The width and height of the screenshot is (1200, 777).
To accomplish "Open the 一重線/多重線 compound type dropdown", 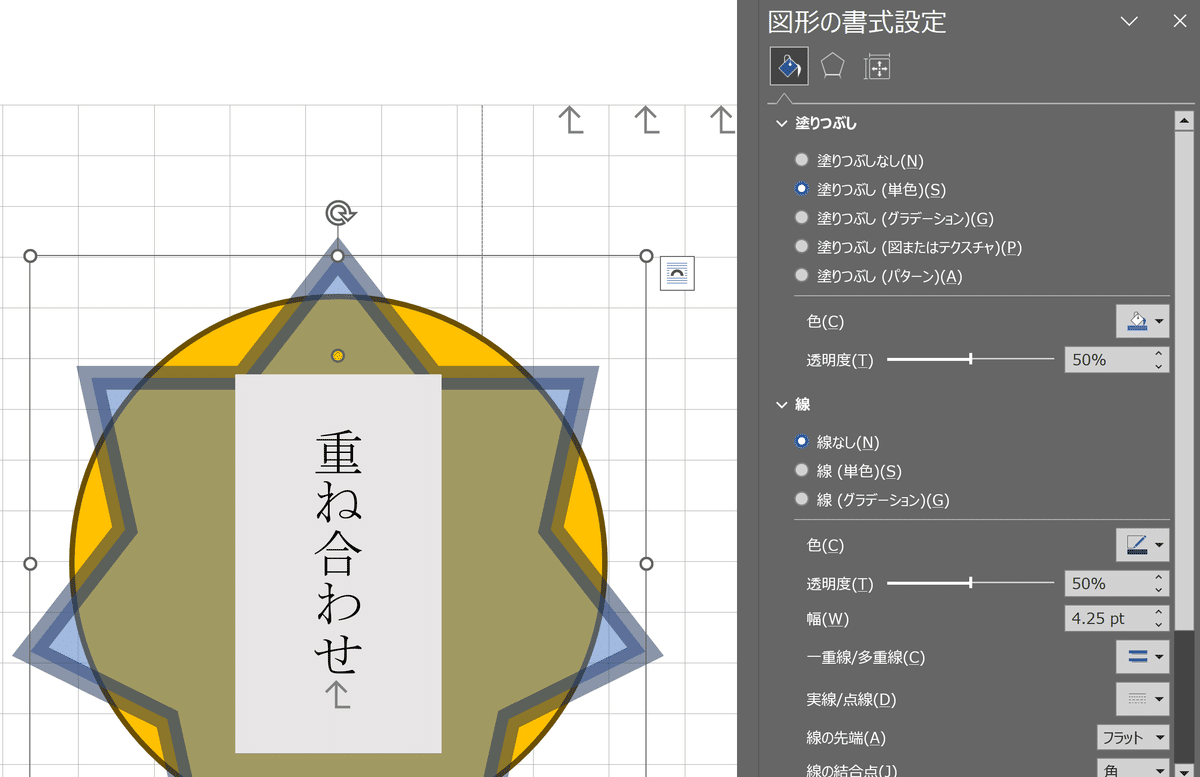I will point(1143,657).
